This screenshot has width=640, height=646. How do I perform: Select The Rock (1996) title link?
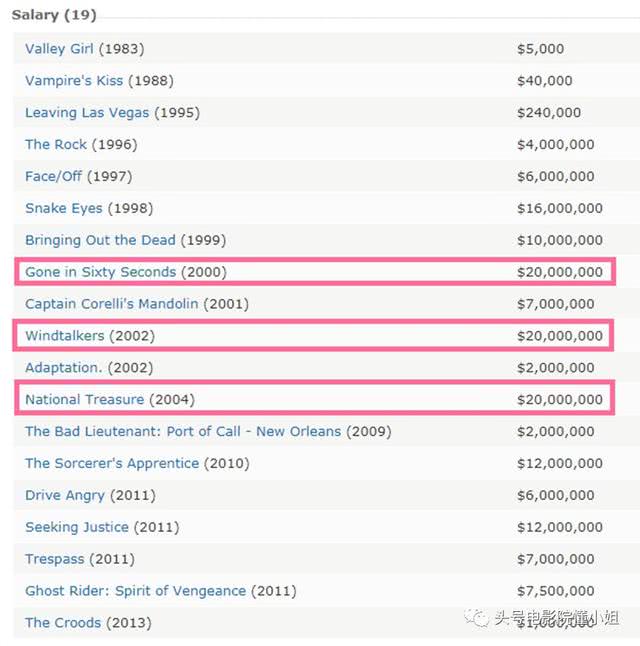(x=56, y=145)
